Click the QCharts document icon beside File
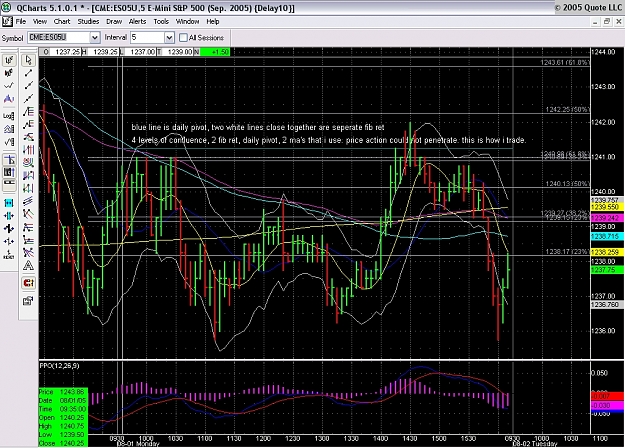625x448 pixels. (x=7, y=22)
